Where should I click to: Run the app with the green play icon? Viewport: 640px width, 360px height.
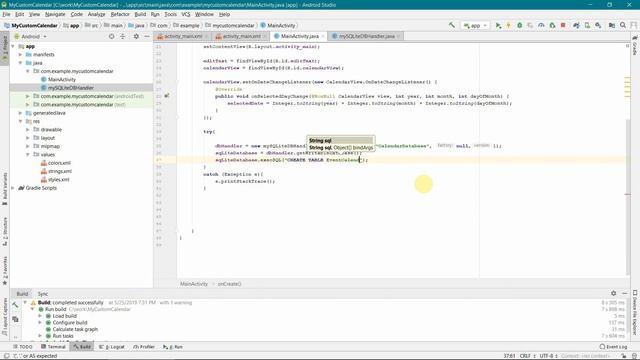(x=498, y=25)
